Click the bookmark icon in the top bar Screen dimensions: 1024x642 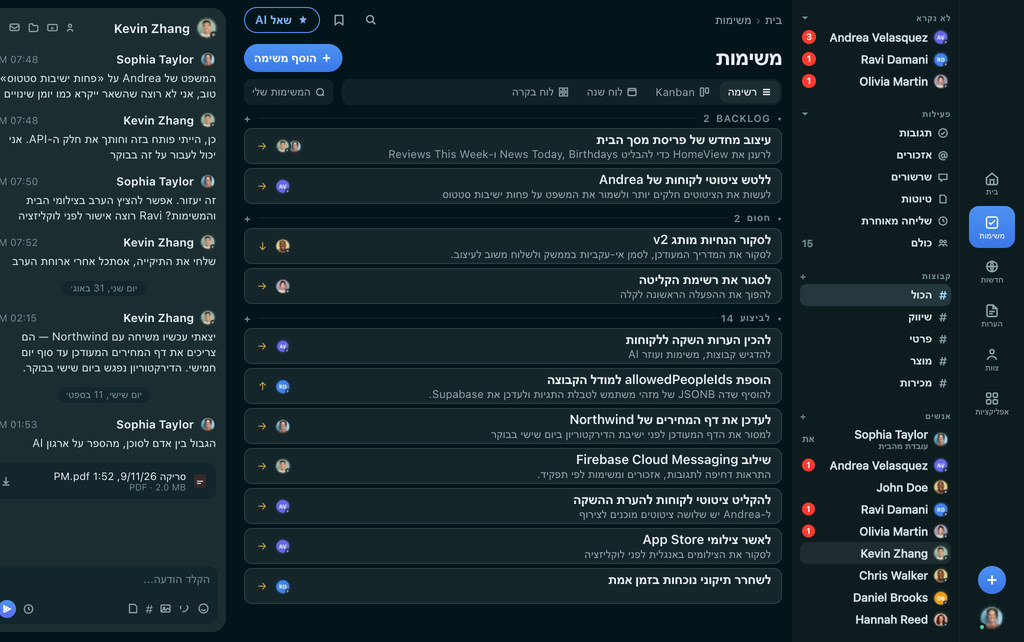(338, 20)
